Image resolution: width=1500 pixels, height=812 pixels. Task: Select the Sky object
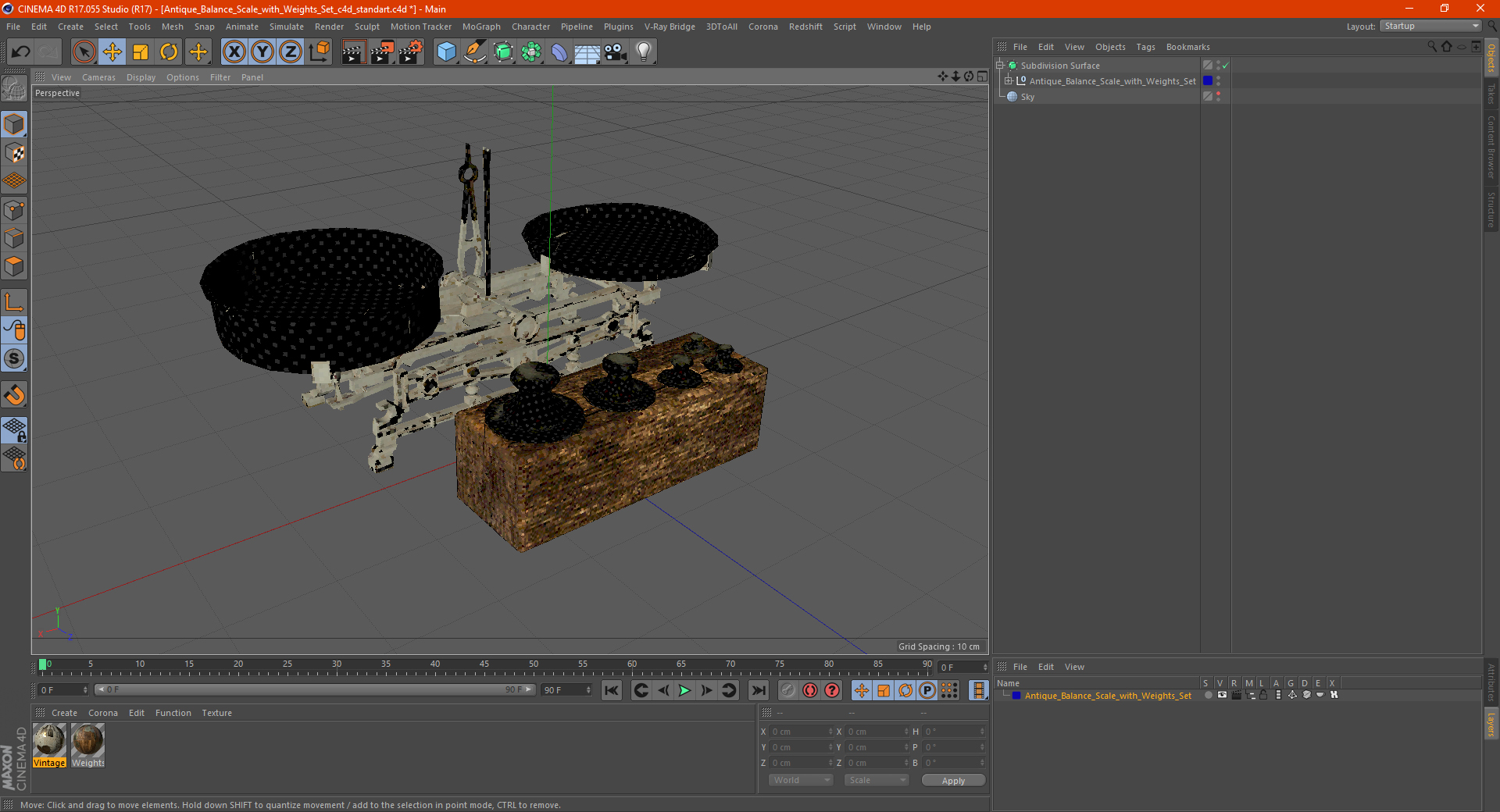click(1027, 97)
